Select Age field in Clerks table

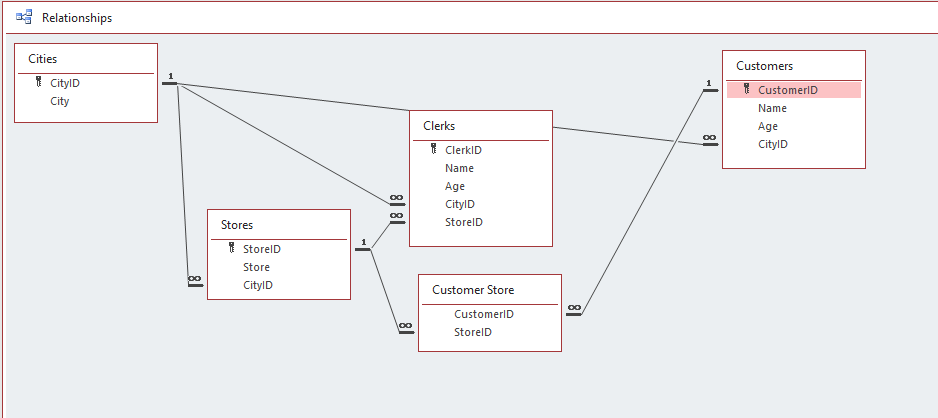click(455, 186)
